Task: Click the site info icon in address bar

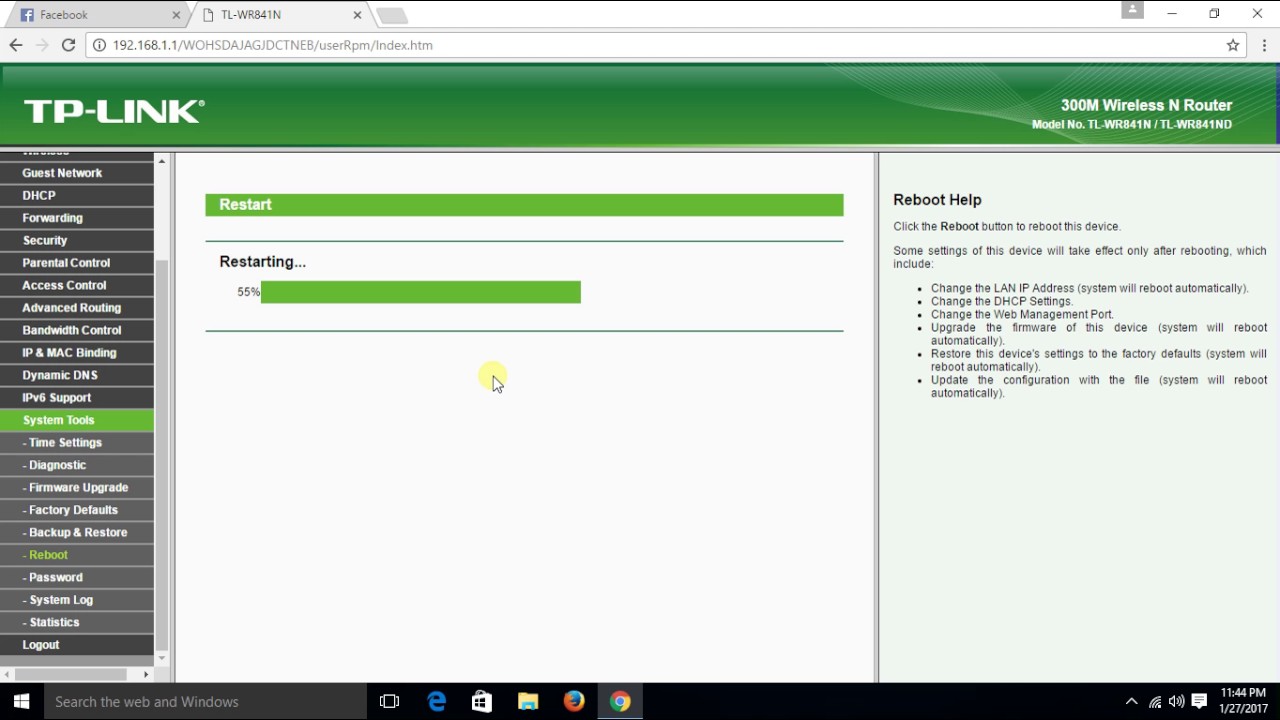Action: point(99,45)
